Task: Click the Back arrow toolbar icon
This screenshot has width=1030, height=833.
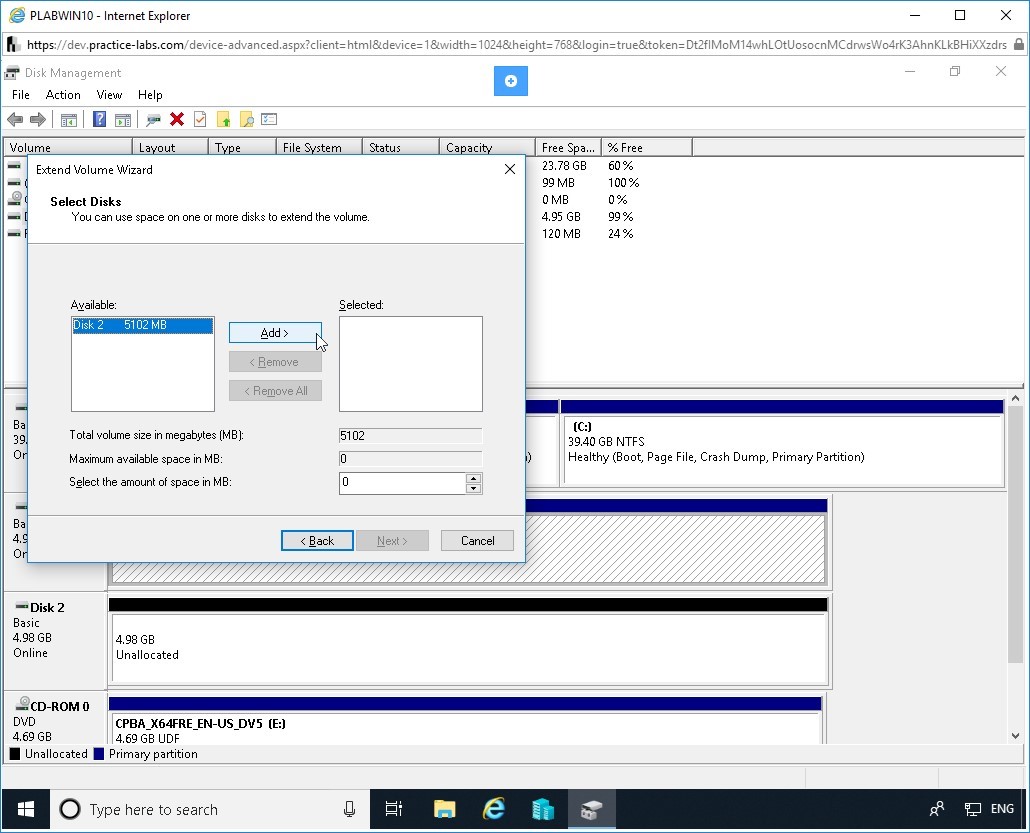Action: pos(14,120)
